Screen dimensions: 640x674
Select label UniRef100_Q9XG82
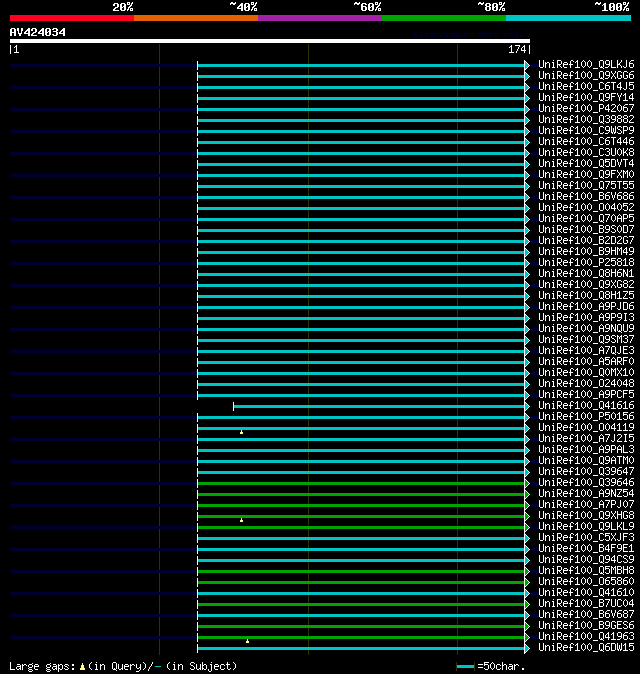pyautogui.click(x=586, y=285)
